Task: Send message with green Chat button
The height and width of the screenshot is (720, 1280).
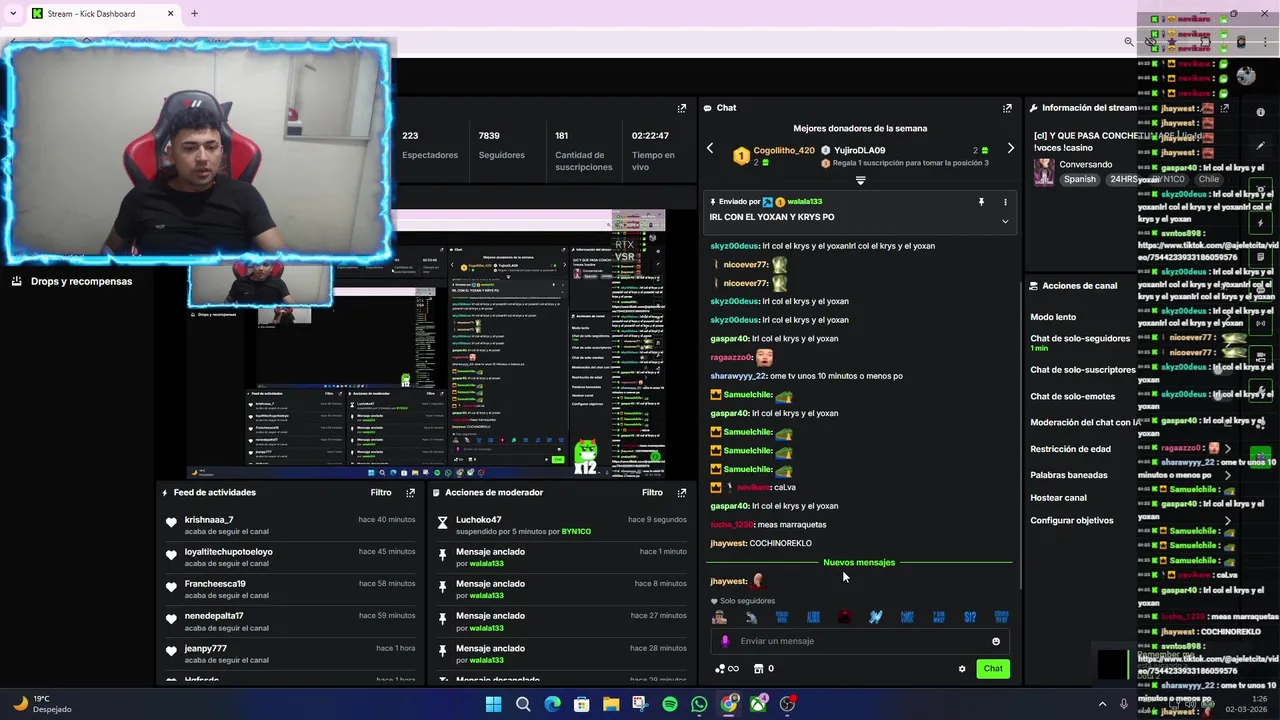Action: coord(993,669)
